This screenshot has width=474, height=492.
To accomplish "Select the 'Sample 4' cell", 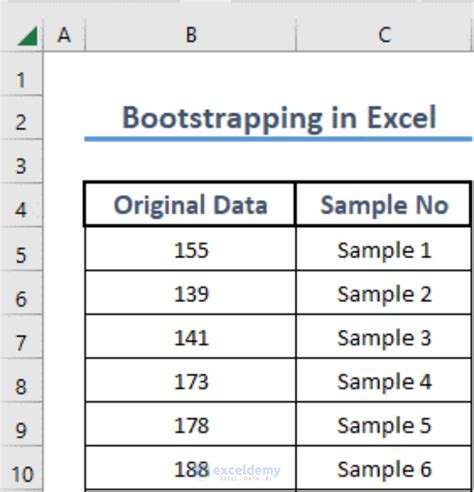I will click(x=384, y=380).
